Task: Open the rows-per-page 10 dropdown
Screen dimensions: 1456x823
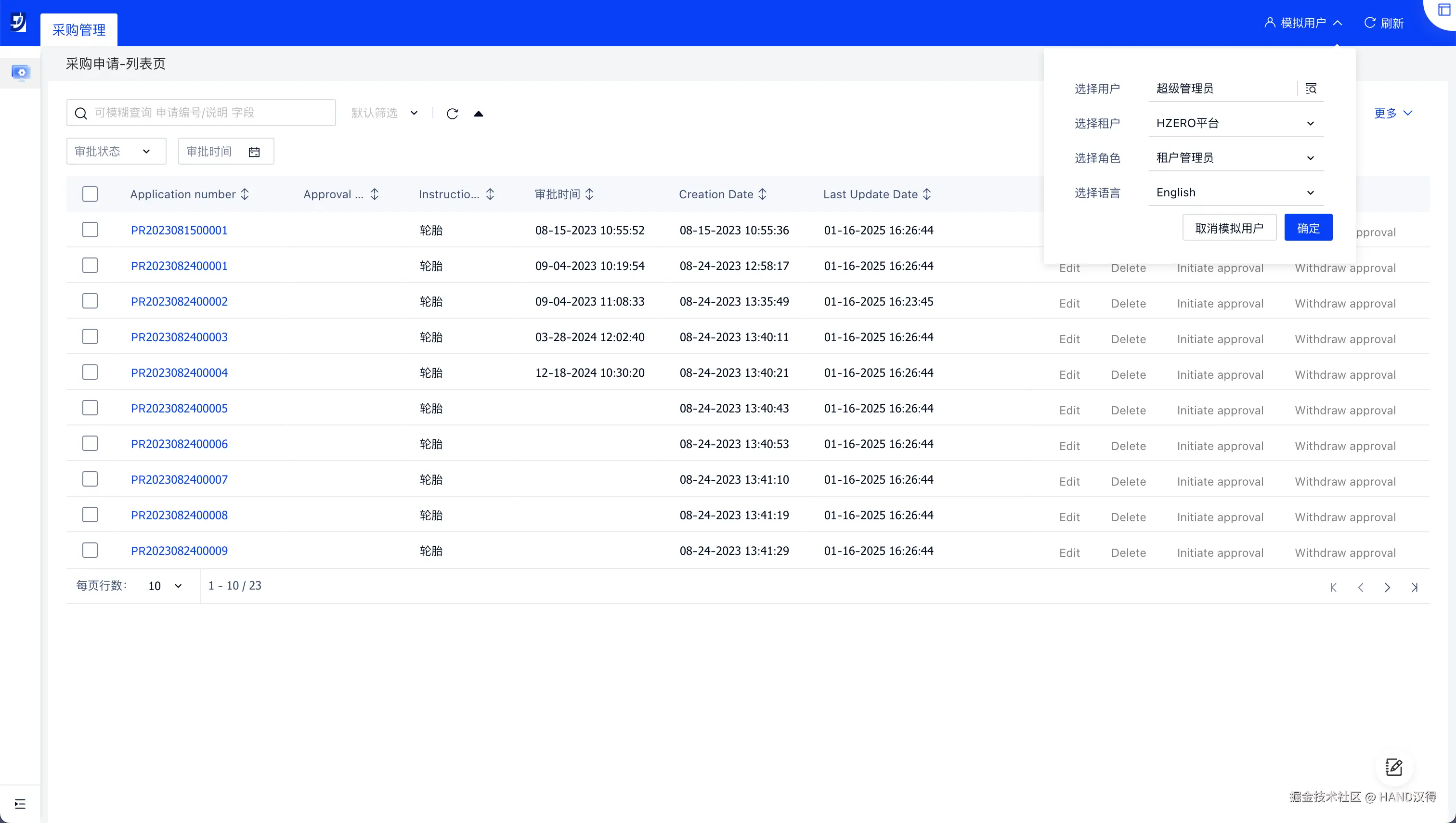Action: 165,586
